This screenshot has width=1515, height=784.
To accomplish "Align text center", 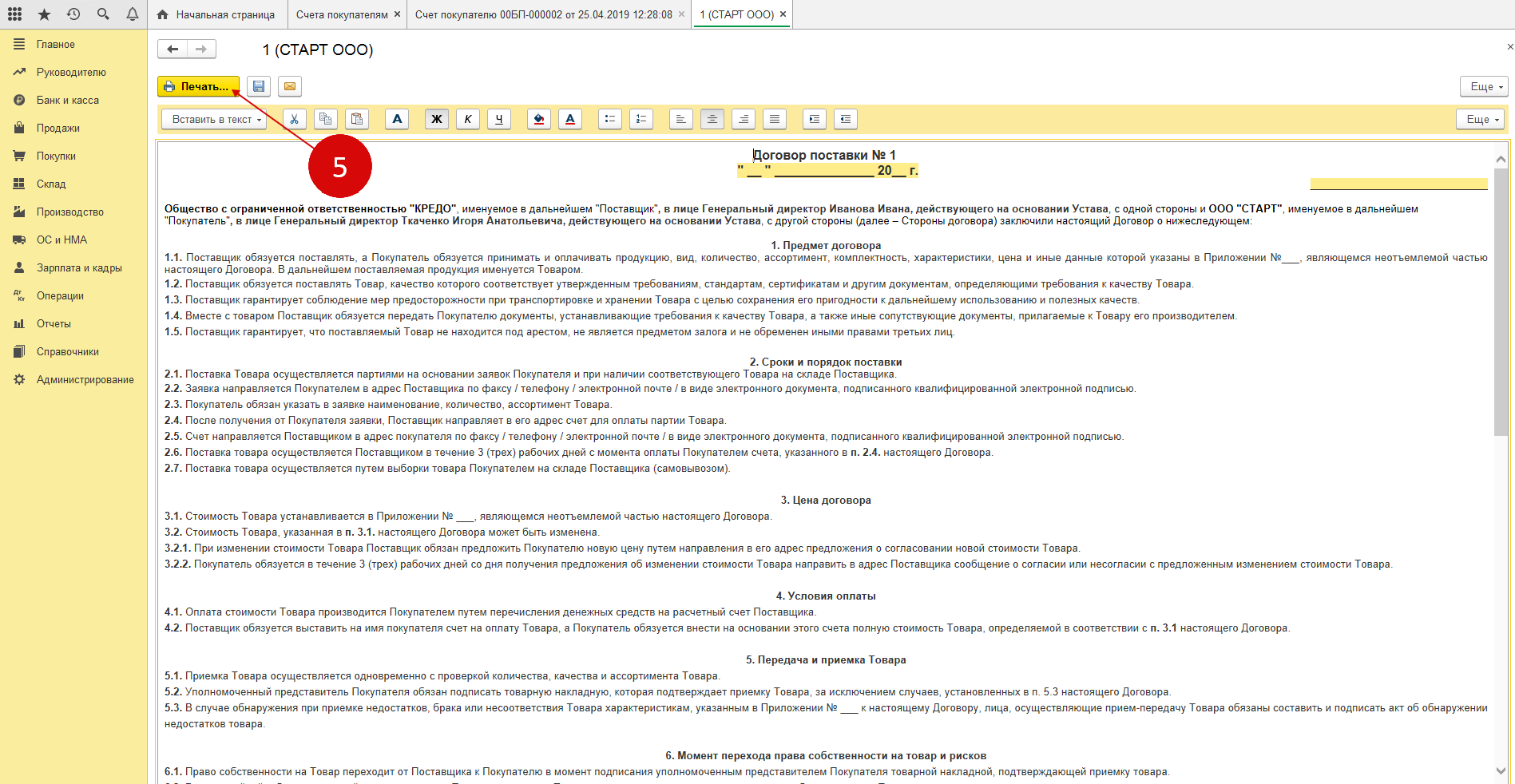I will pyautogui.click(x=712, y=119).
